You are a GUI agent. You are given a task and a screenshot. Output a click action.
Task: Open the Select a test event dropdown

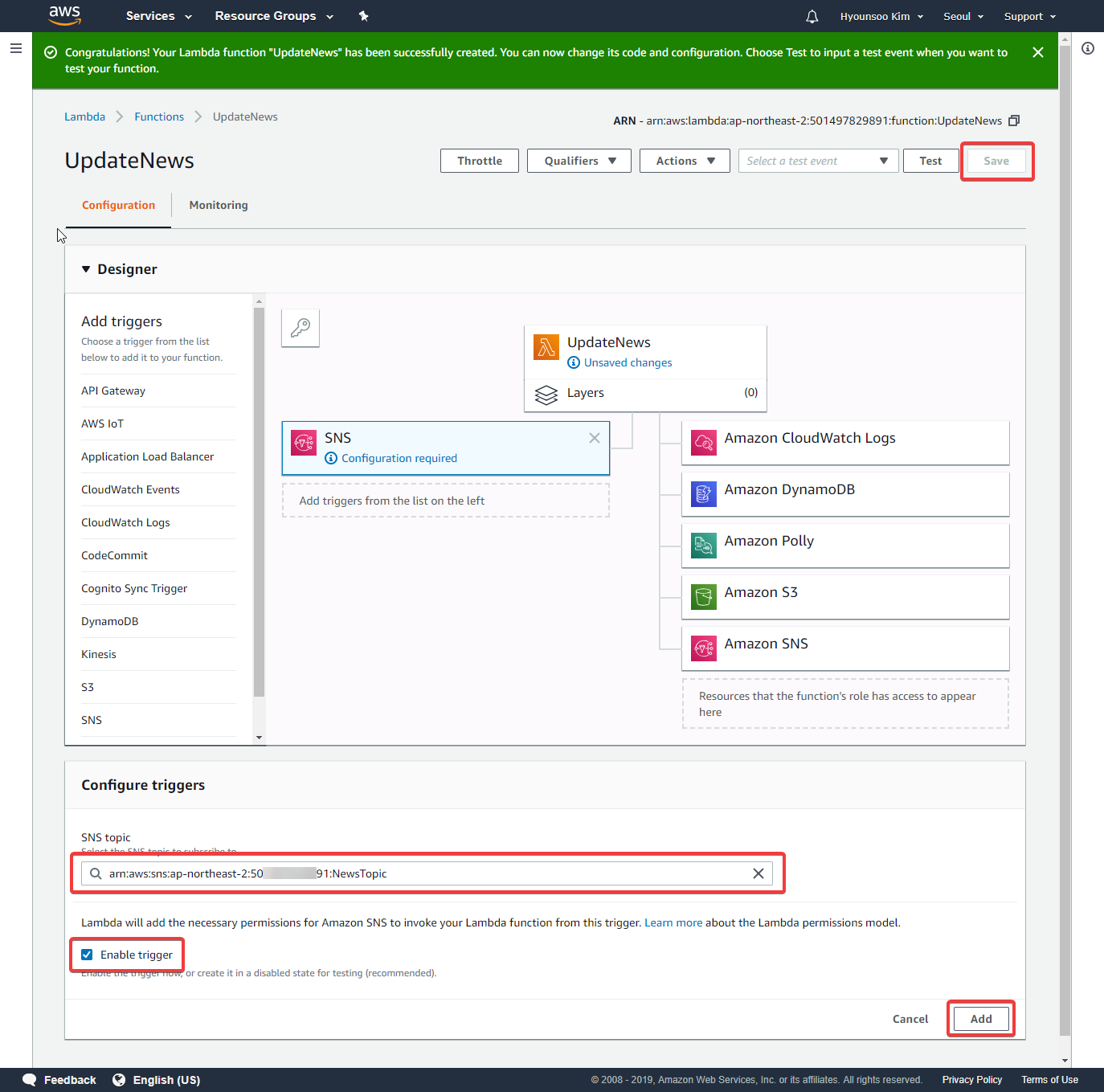click(x=818, y=161)
